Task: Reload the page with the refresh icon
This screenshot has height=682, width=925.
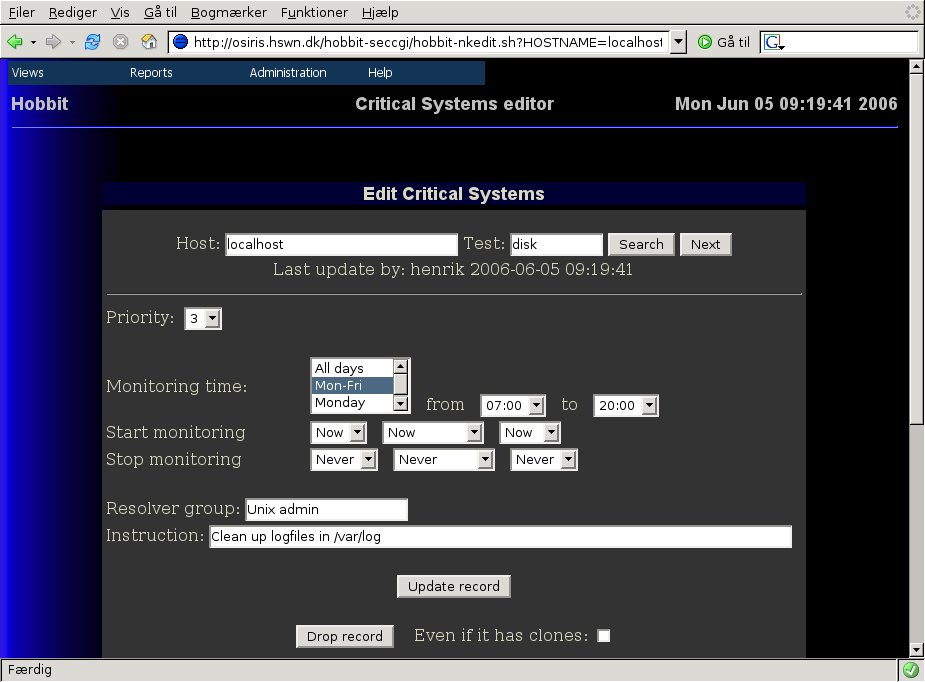Action: (93, 42)
